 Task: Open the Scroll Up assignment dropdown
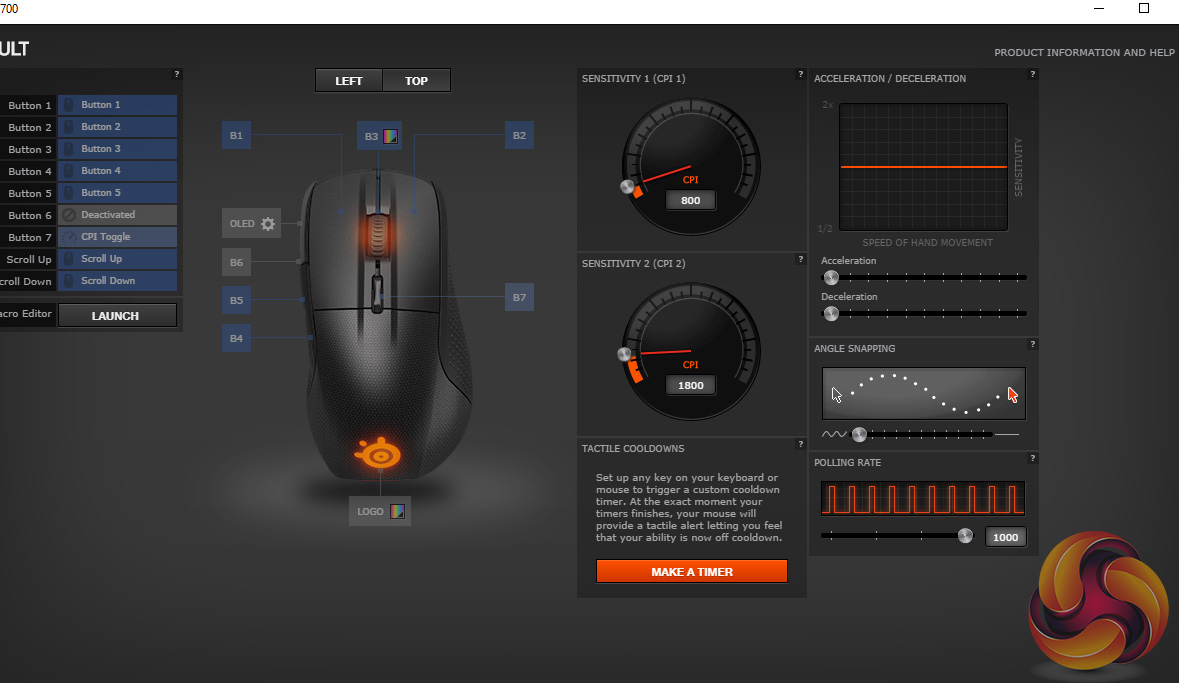click(117, 259)
